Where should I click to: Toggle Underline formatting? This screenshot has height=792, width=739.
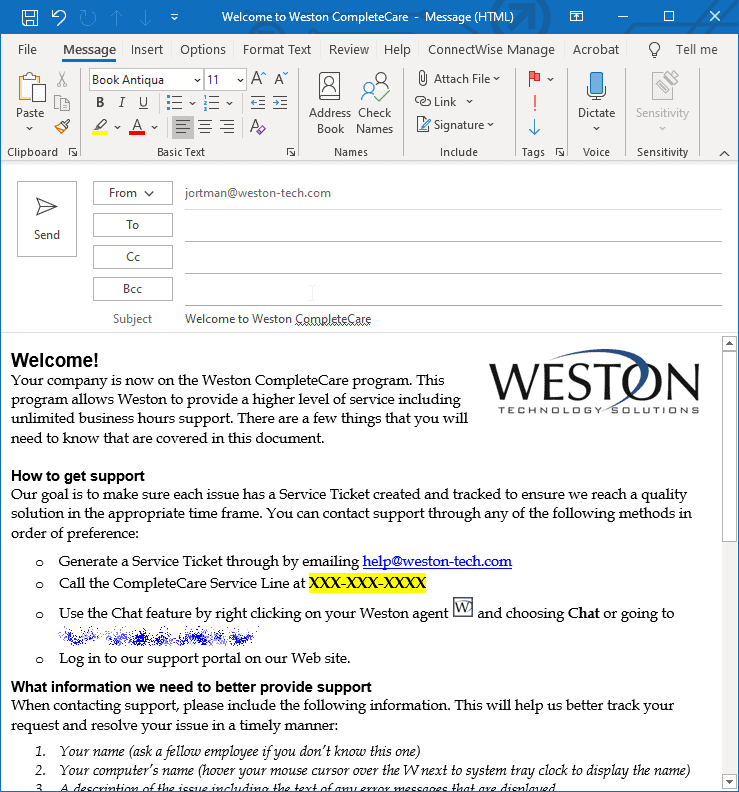tap(143, 103)
